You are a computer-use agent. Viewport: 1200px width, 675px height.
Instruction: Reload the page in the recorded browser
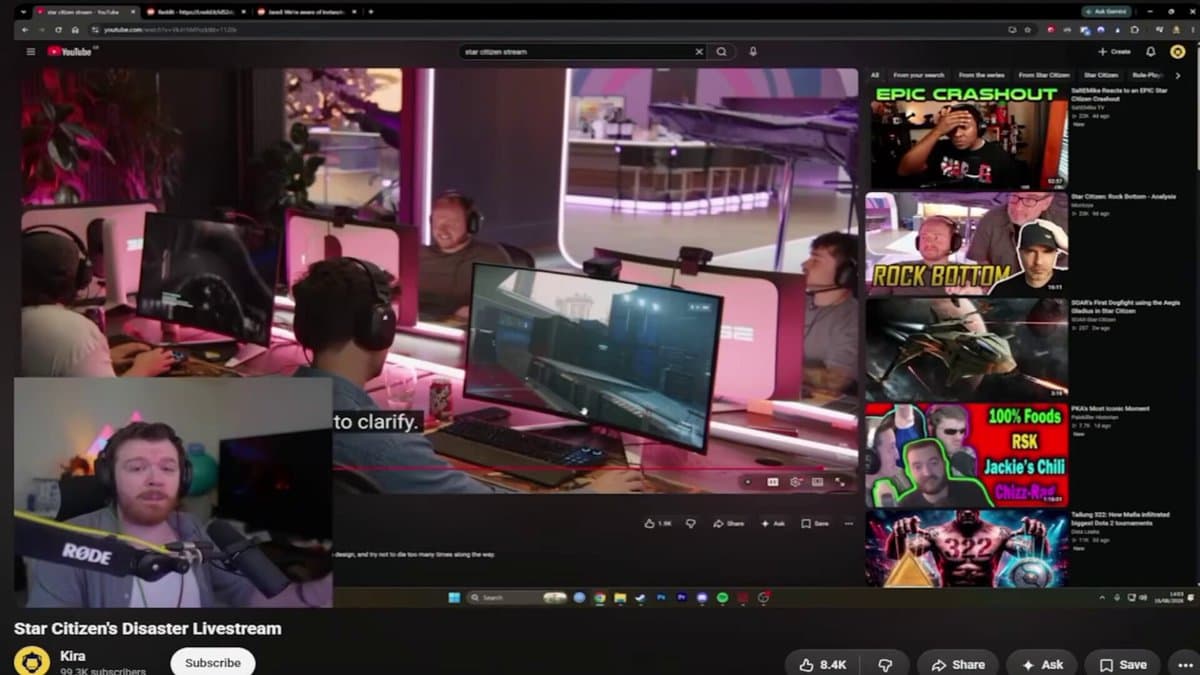[59, 30]
